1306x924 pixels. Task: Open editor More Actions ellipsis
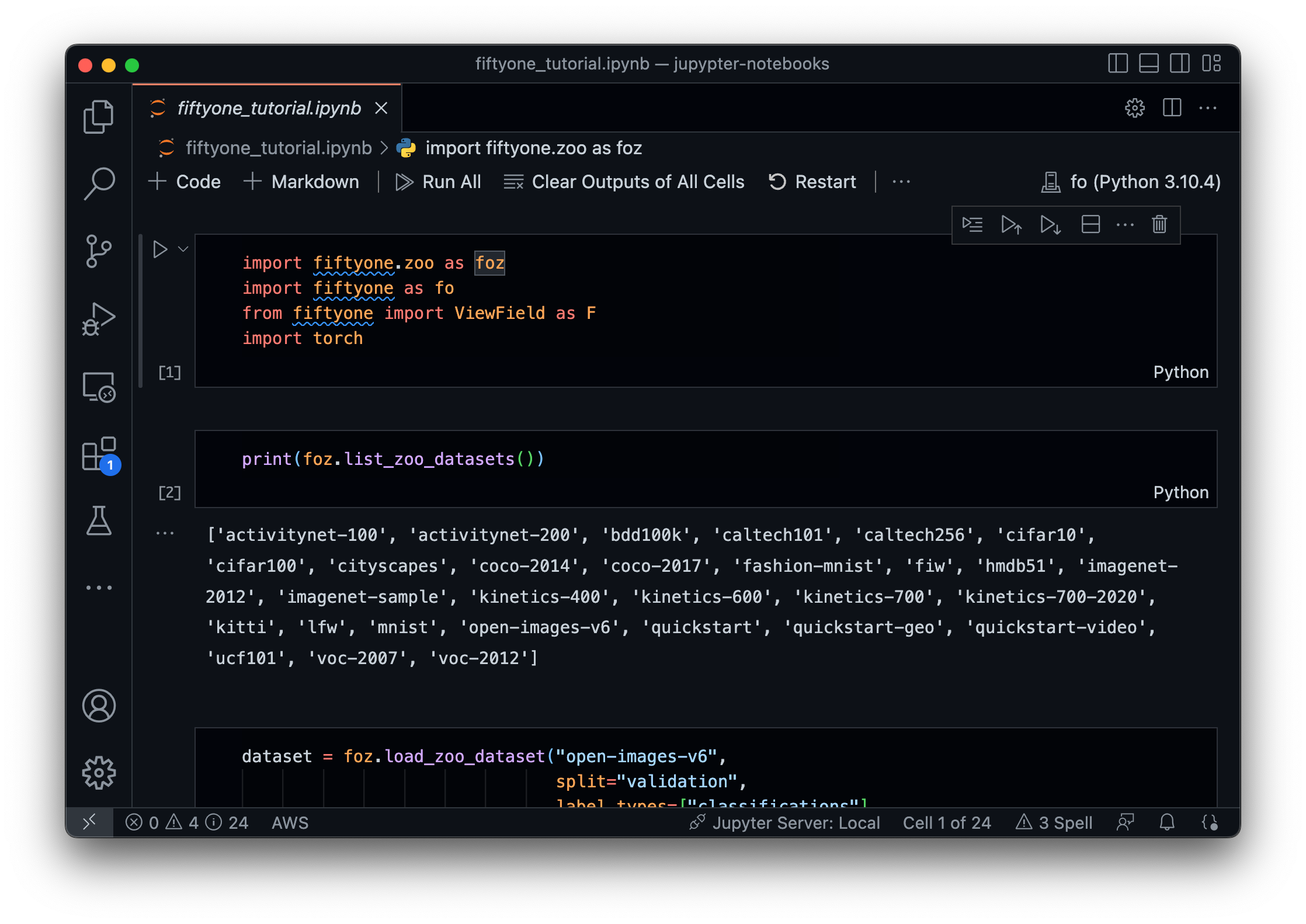coord(1208,108)
